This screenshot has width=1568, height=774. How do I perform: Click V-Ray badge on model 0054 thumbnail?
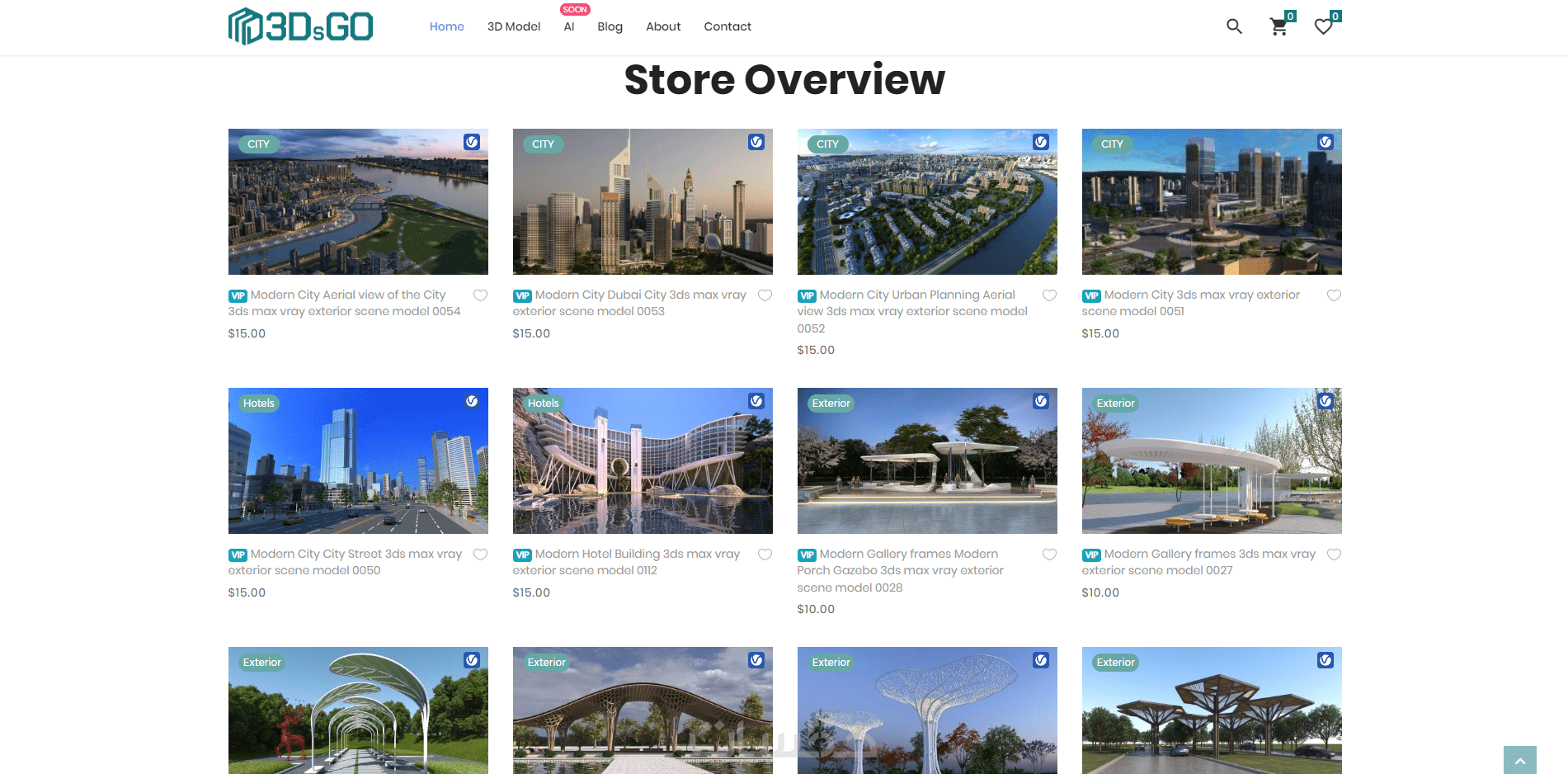coord(472,142)
